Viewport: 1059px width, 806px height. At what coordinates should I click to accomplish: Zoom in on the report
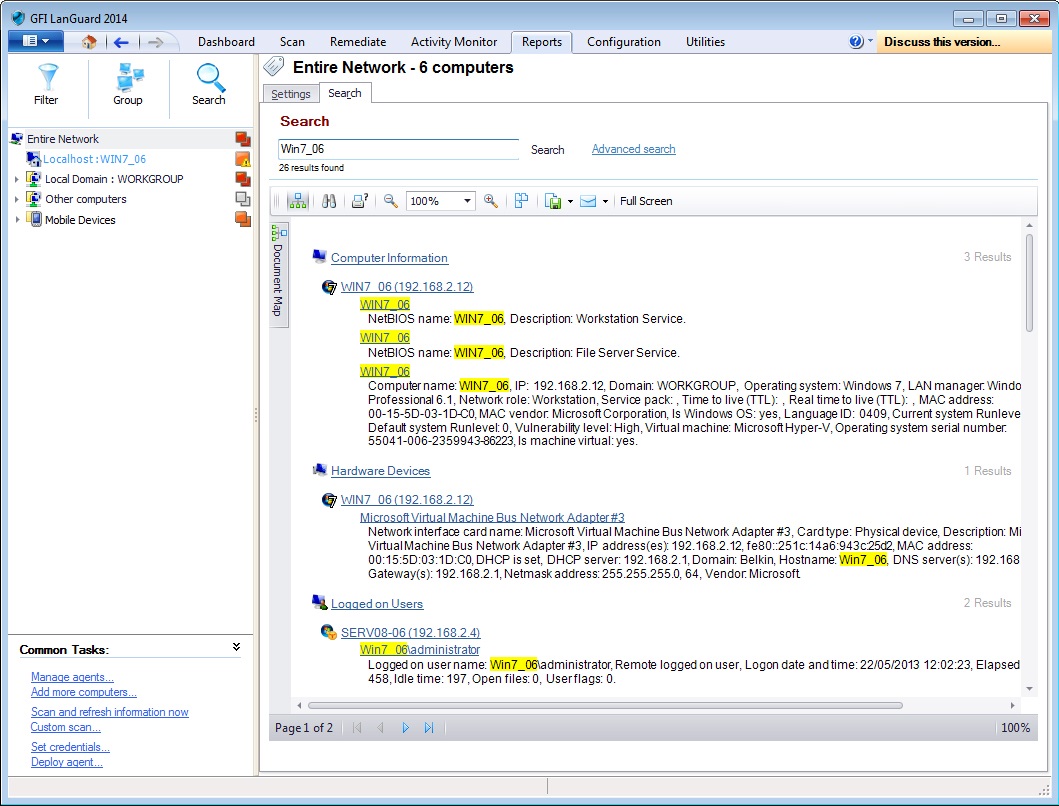[x=491, y=201]
